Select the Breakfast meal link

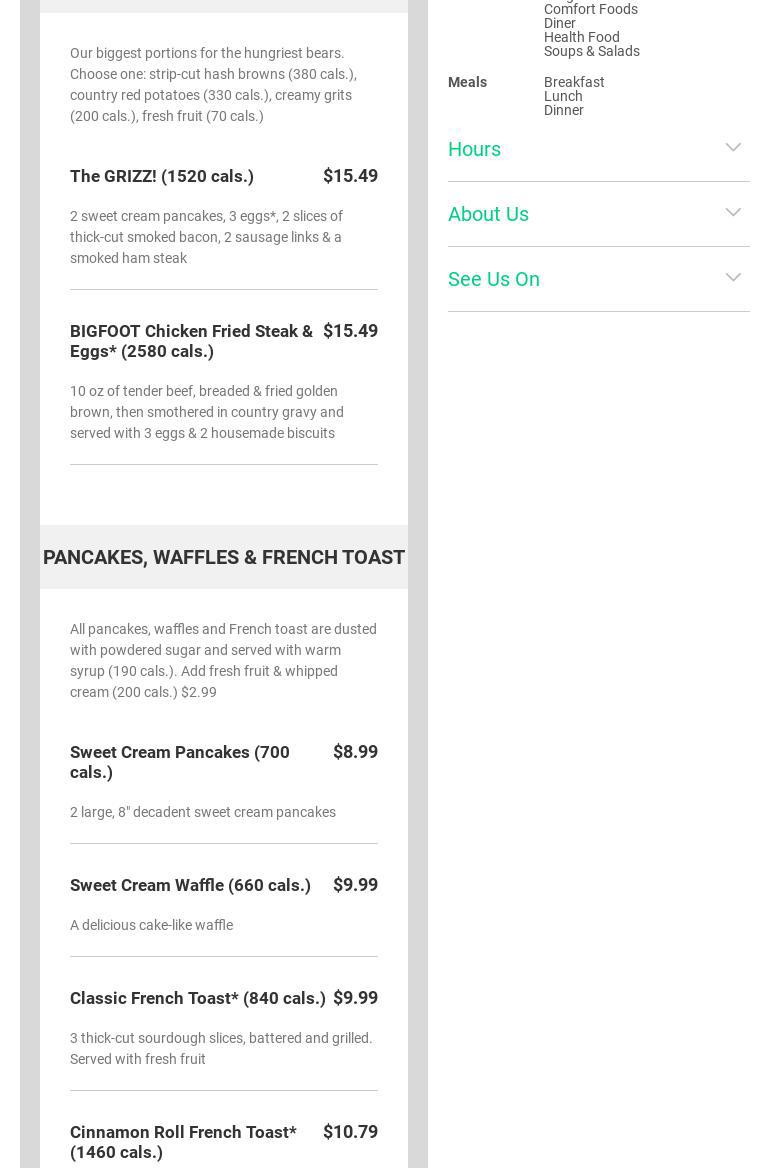click(574, 82)
